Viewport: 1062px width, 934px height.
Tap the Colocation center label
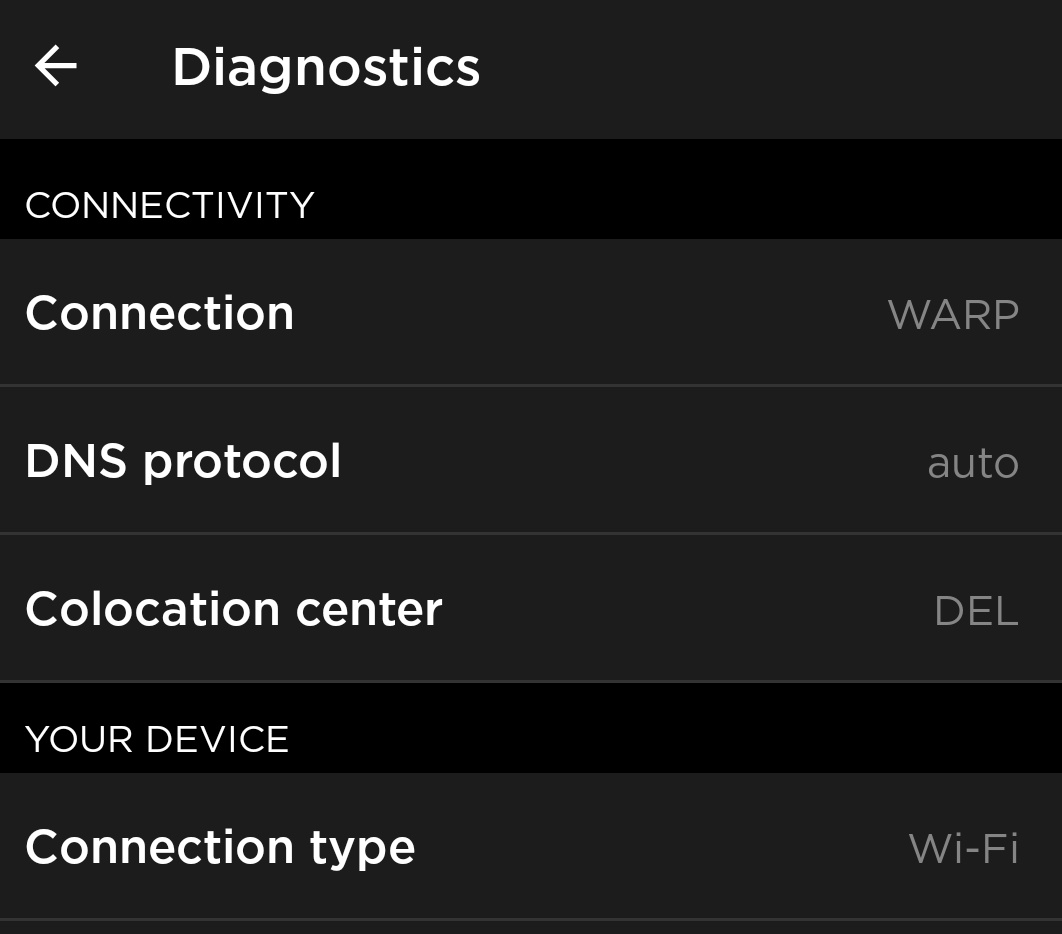(x=233, y=608)
